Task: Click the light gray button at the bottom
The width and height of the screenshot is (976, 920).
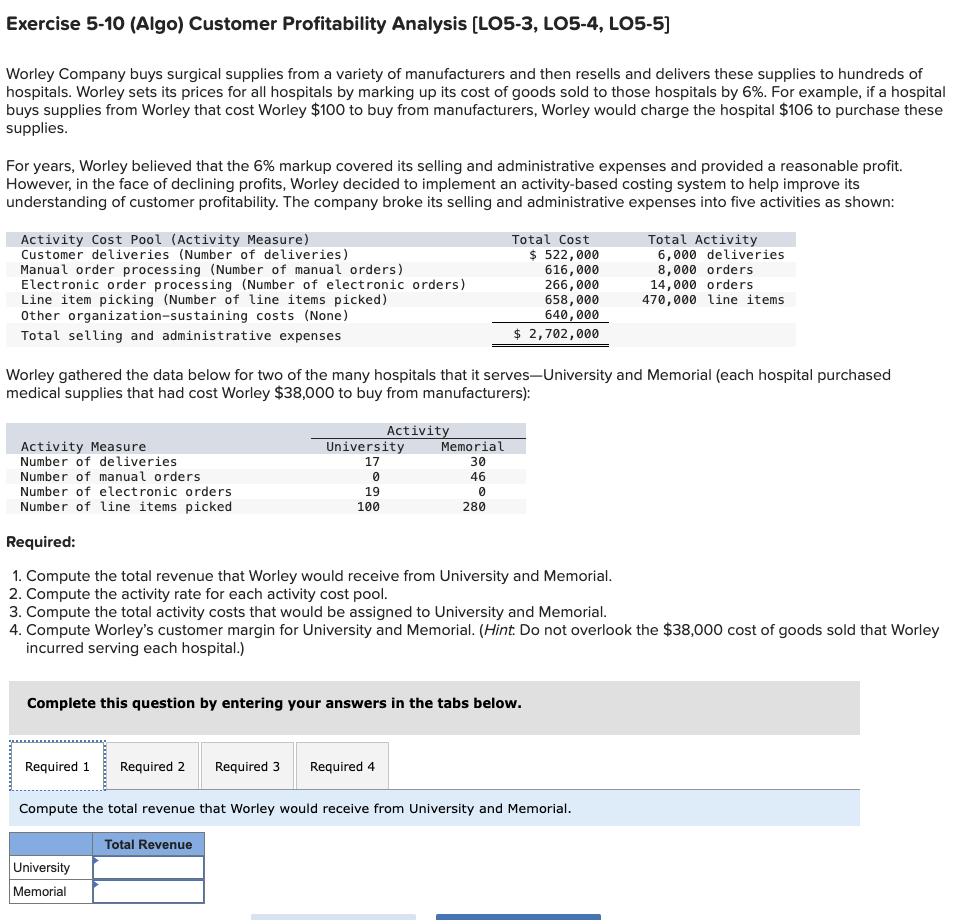Action: pos(333,916)
